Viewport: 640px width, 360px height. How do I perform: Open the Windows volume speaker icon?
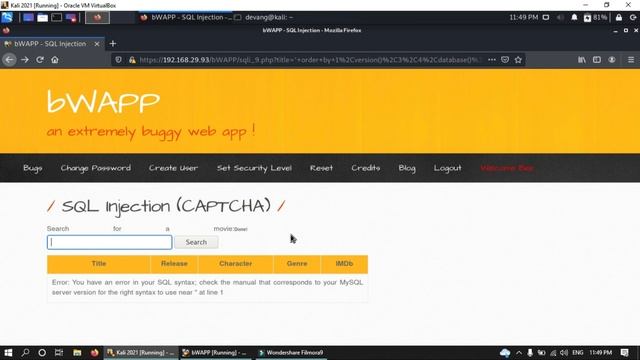point(564,353)
